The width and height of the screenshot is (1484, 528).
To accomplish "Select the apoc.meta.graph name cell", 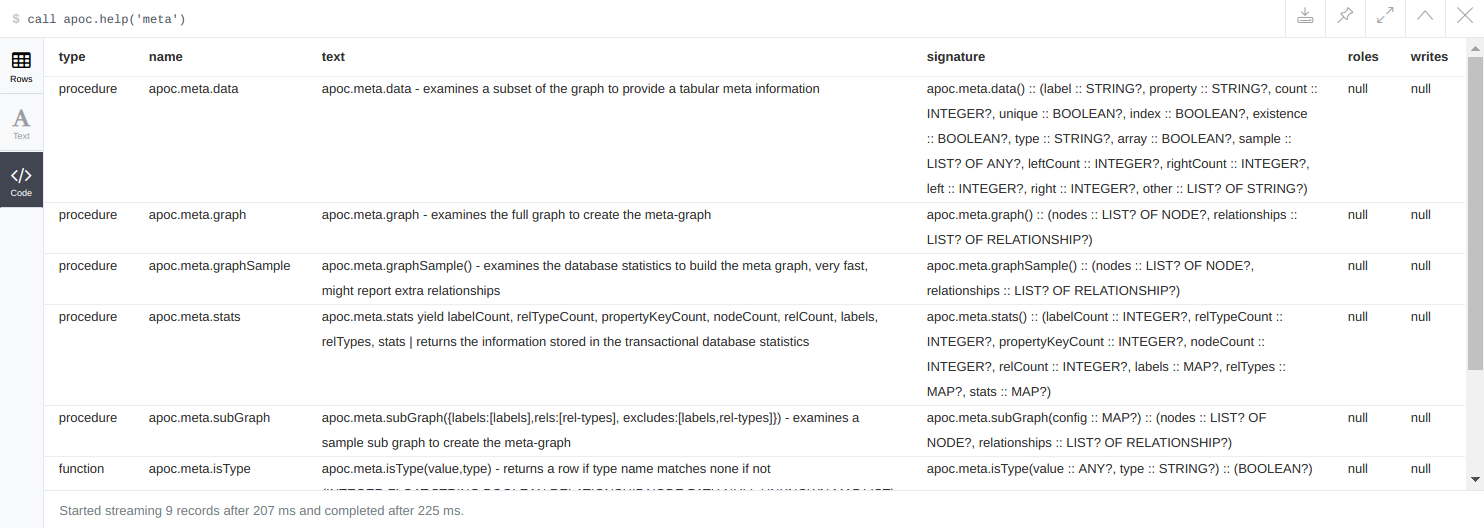I will 197,215.
